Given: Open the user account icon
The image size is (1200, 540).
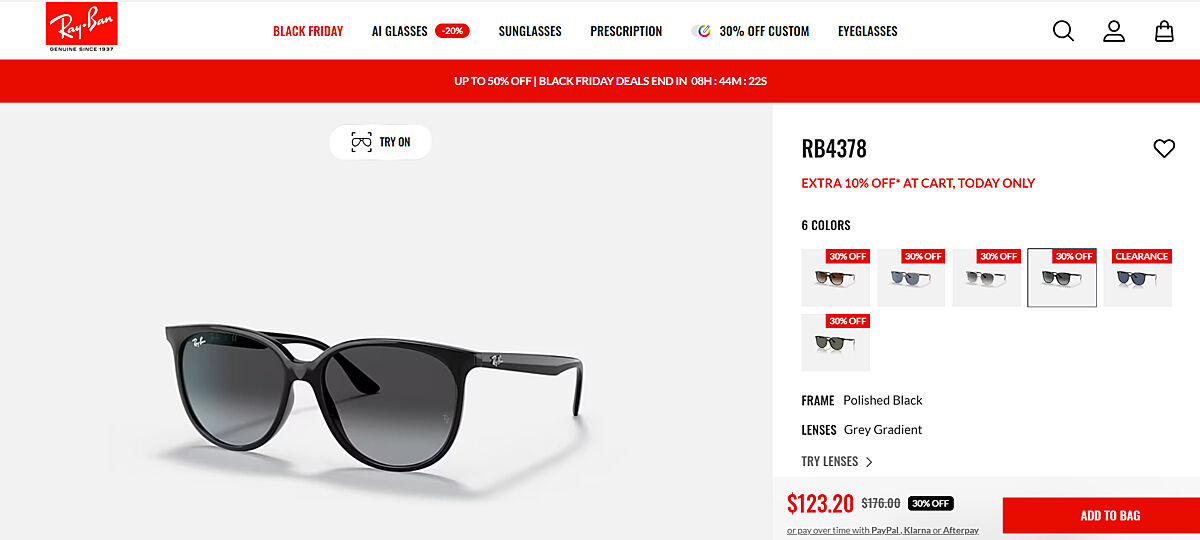Looking at the screenshot, I should tap(1114, 31).
